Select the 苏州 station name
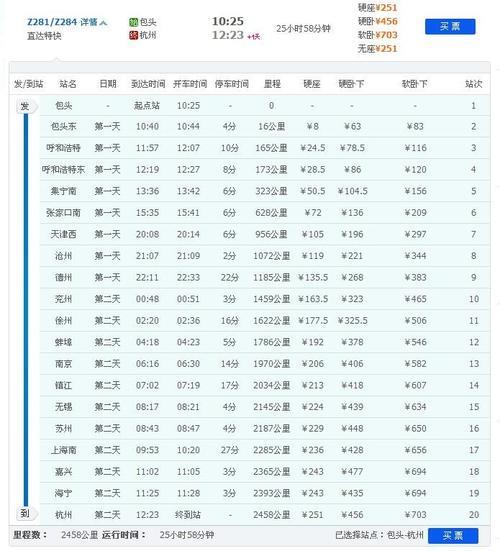The image size is (500, 551). (x=63, y=428)
